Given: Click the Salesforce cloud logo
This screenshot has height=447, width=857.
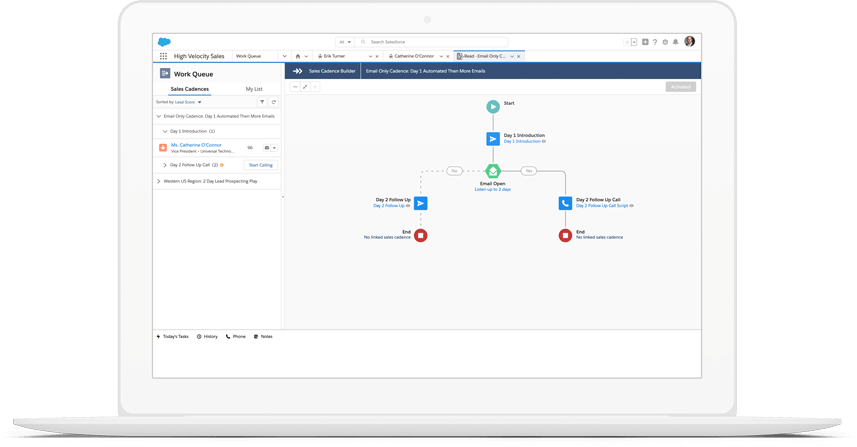Looking at the screenshot, I should [164, 42].
